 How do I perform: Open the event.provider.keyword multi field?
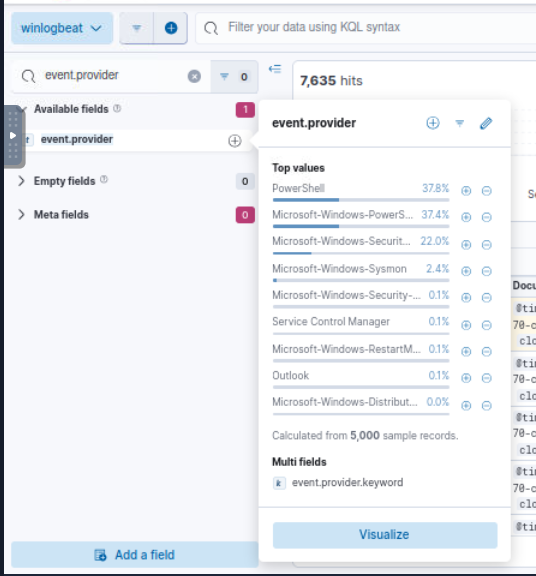point(347,482)
